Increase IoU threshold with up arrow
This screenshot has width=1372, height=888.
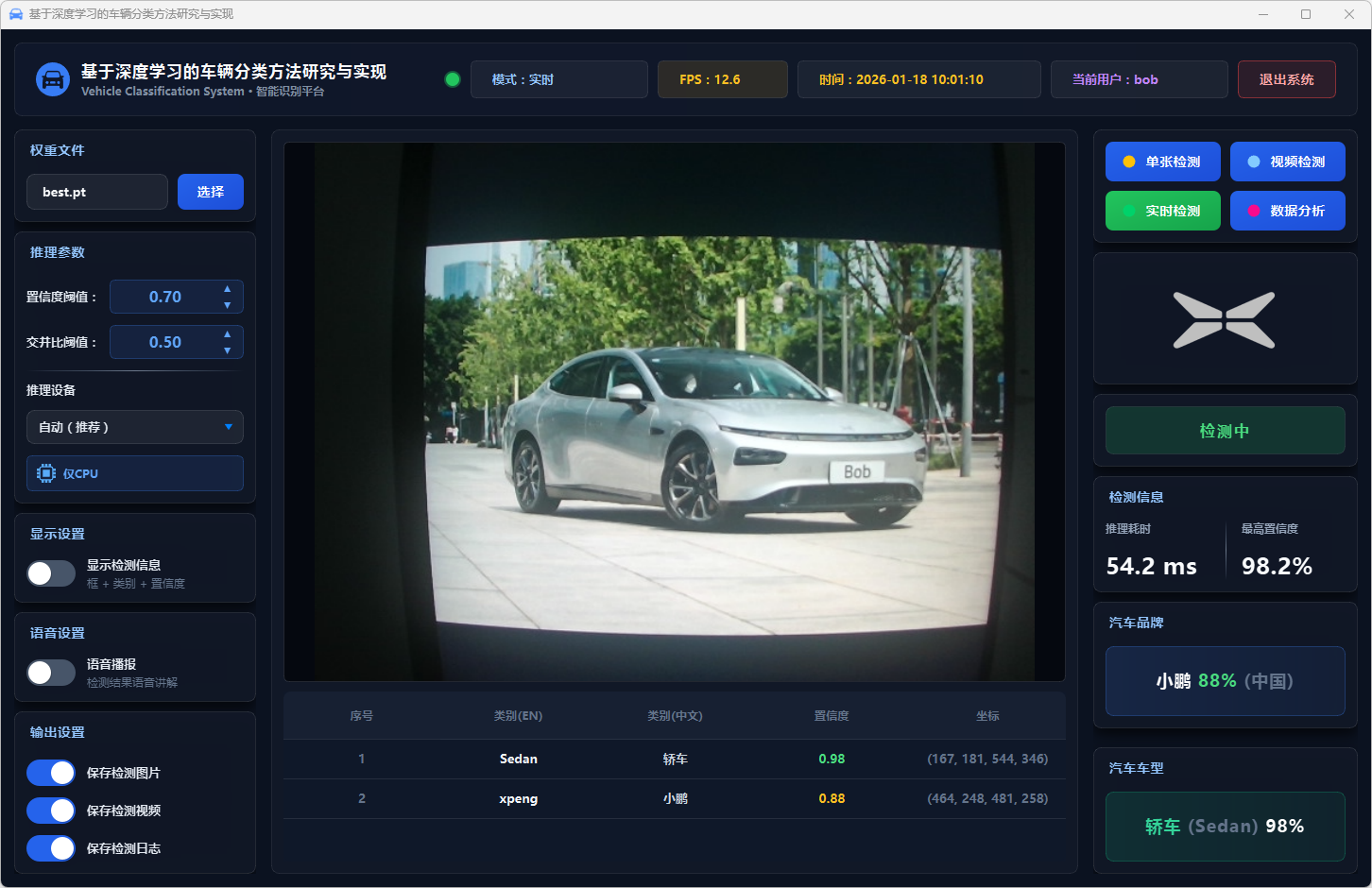coord(227,334)
